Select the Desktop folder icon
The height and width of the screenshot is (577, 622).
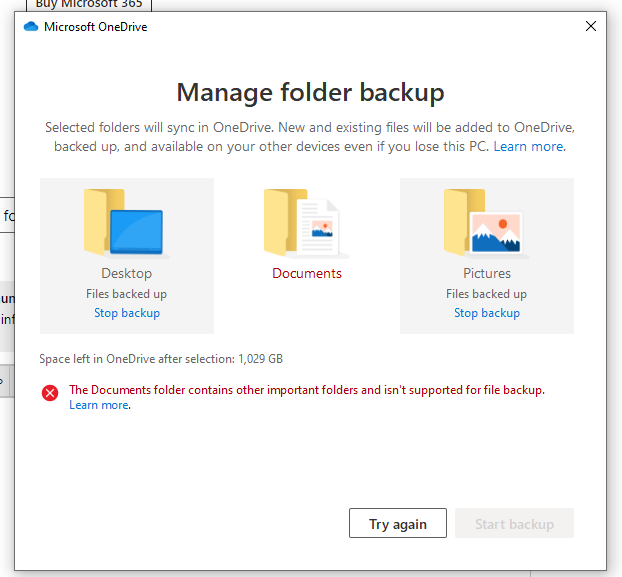(x=126, y=223)
